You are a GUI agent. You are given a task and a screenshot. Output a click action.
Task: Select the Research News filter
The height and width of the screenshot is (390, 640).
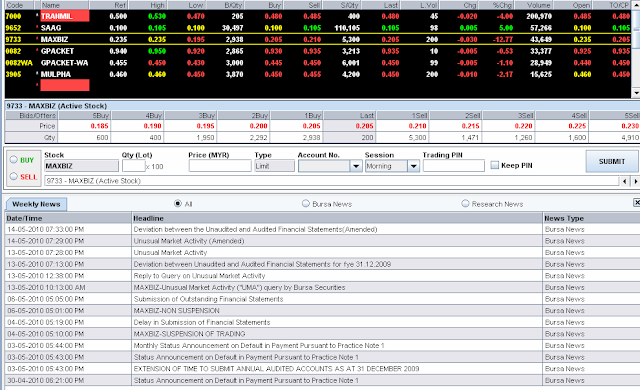coord(465,203)
